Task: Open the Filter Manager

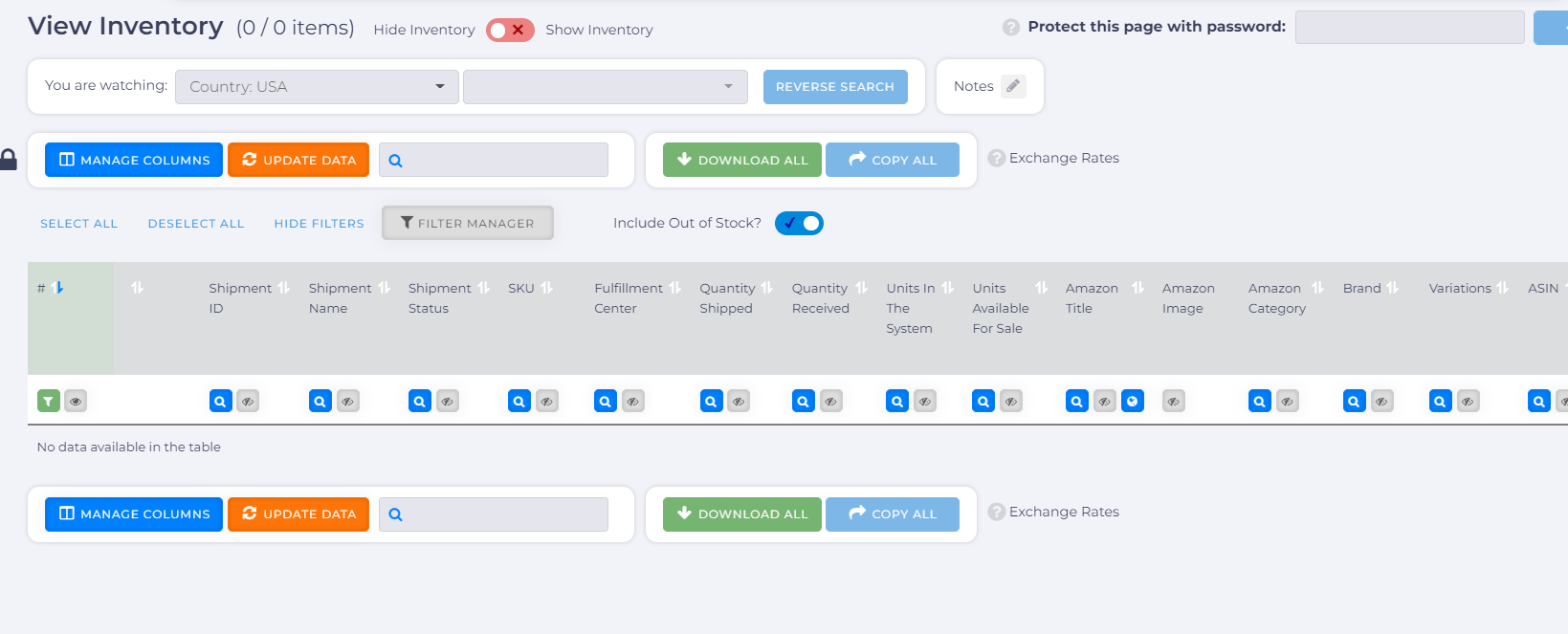Action: tap(468, 223)
